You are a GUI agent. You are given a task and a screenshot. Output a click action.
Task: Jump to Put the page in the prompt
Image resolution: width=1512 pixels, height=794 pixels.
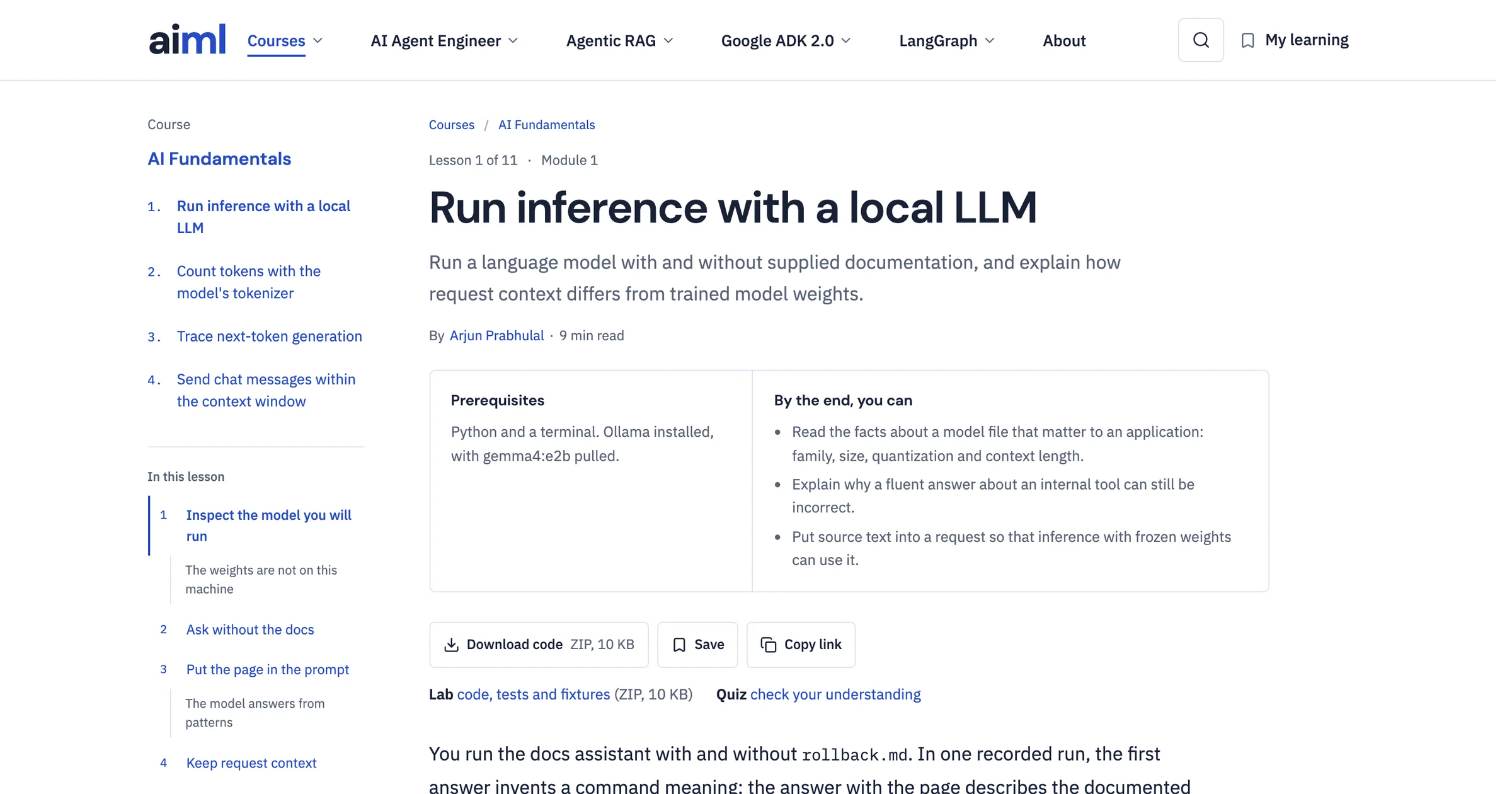tap(267, 669)
